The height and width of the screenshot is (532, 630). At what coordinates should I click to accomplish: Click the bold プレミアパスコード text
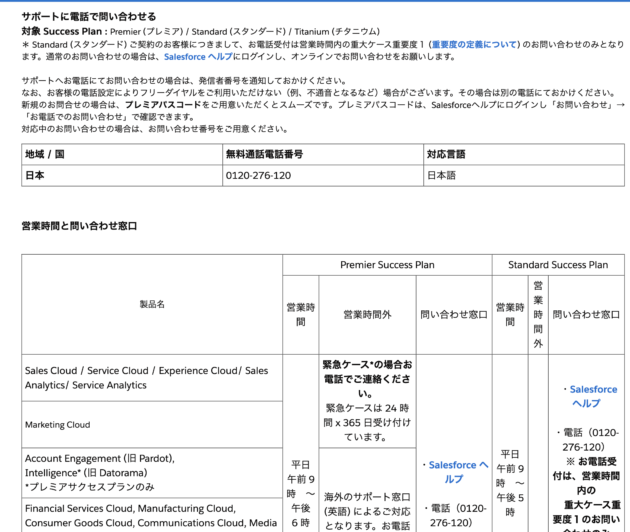[x=163, y=105]
